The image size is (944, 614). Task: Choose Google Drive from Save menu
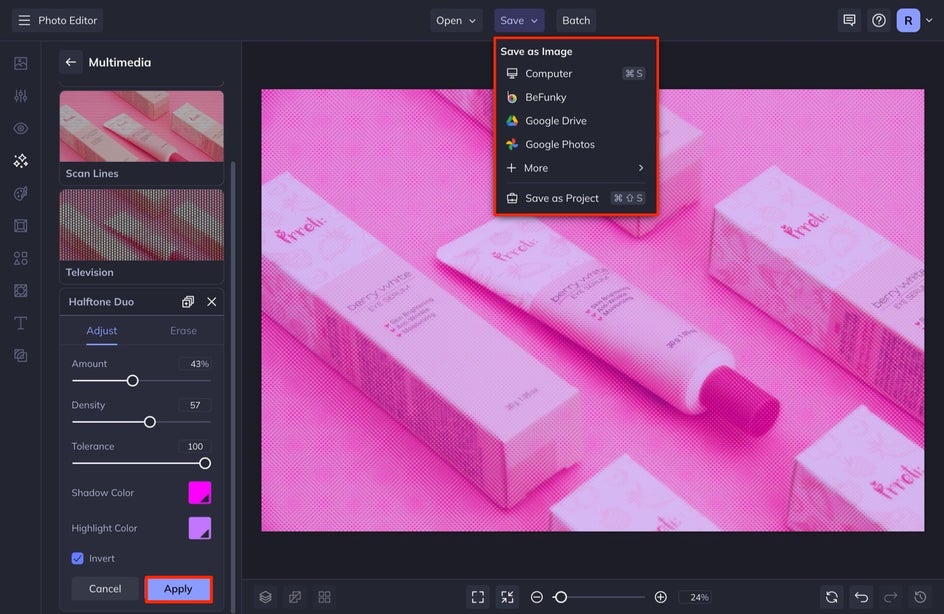[555, 121]
